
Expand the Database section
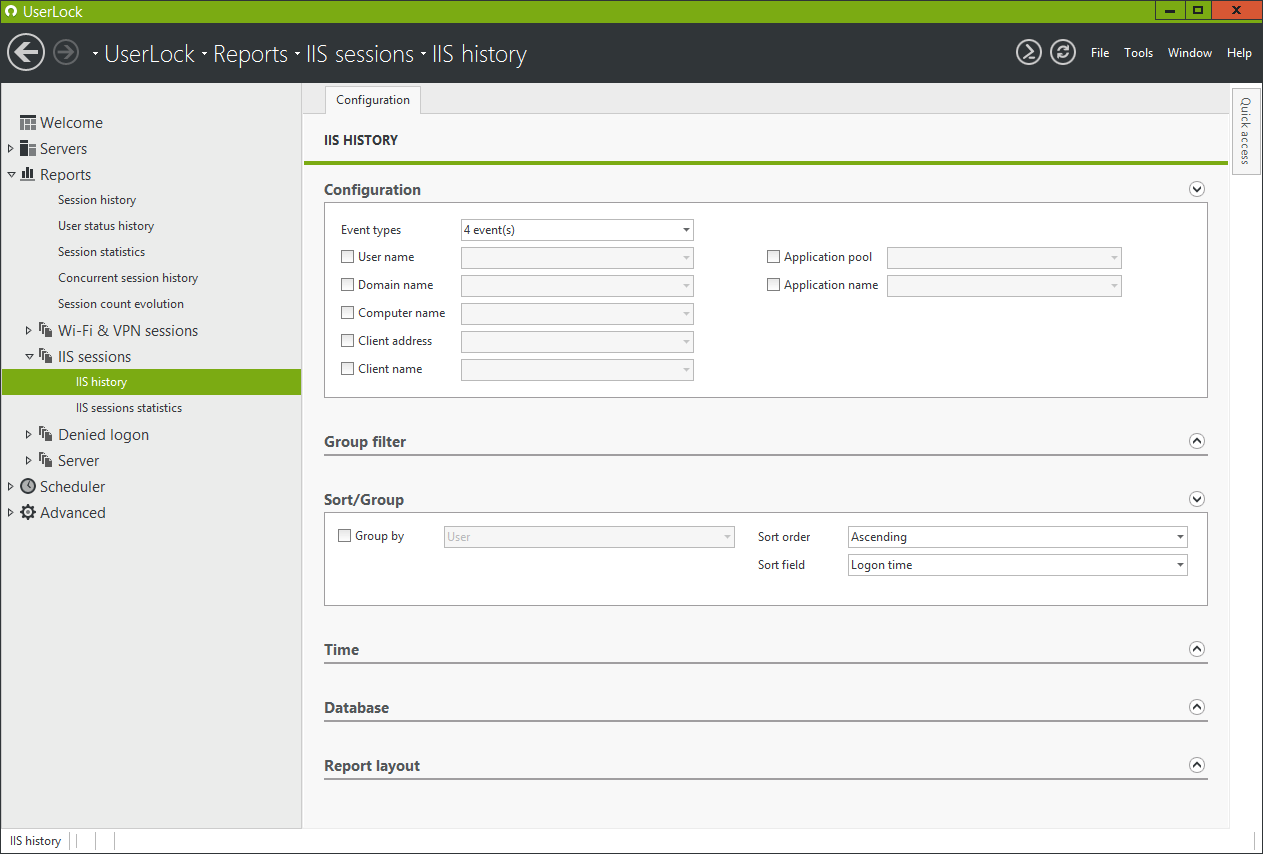point(1197,707)
